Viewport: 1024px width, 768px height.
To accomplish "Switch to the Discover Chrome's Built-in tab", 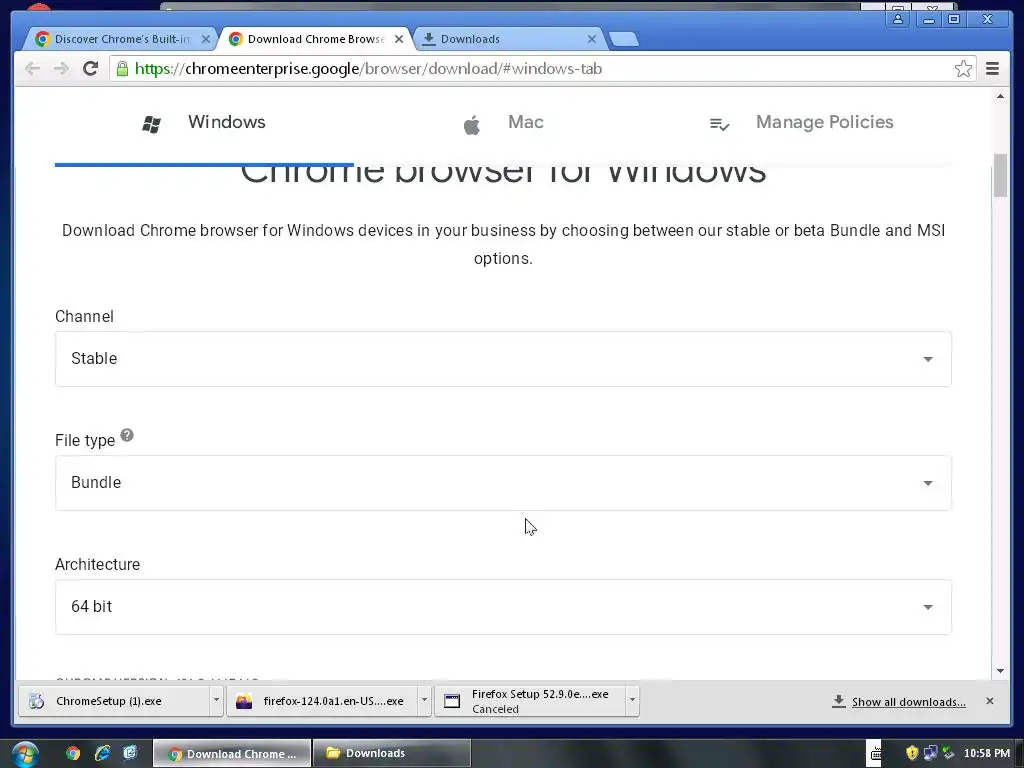I will [x=121, y=39].
